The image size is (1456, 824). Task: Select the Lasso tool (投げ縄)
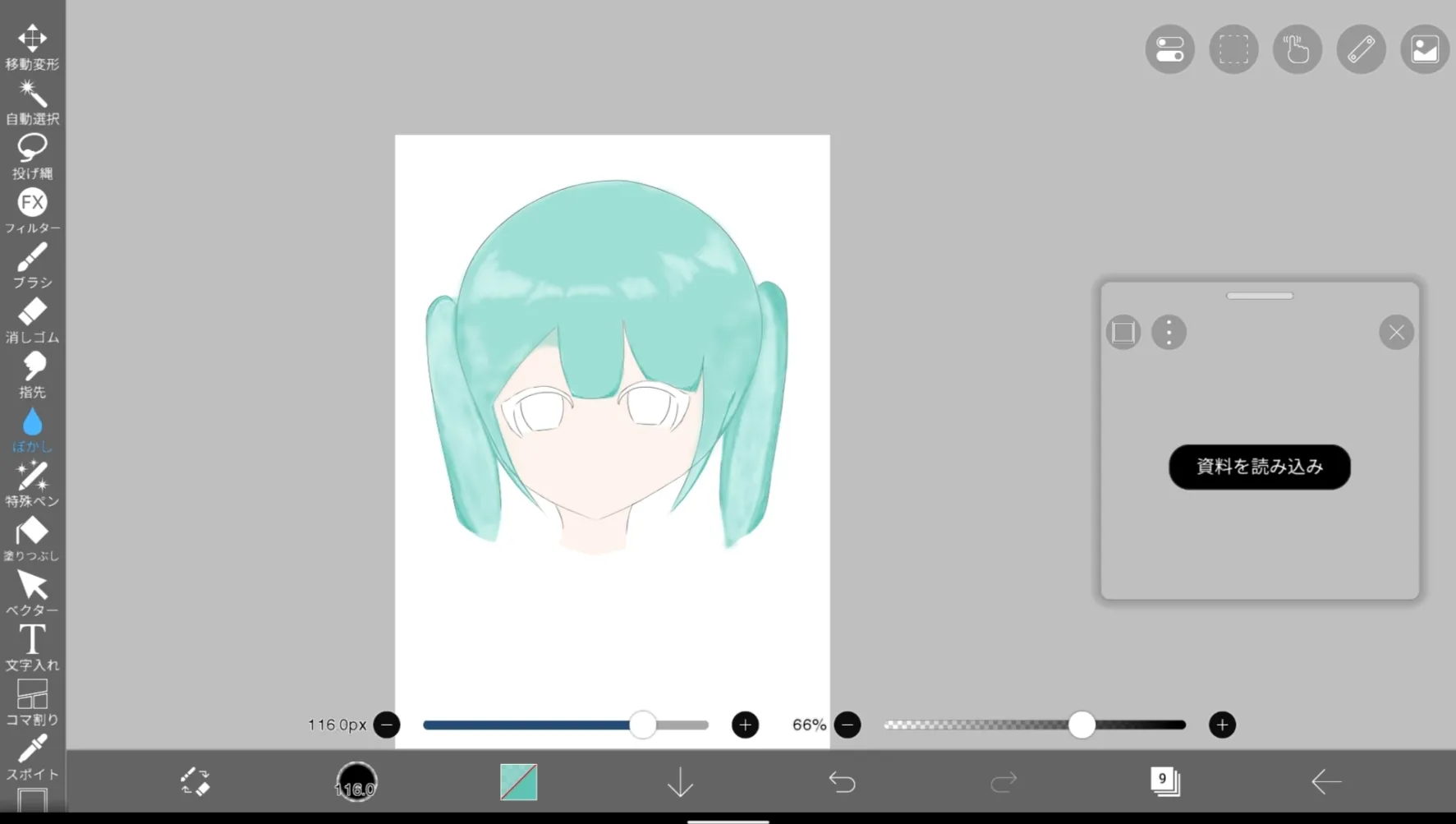[x=32, y=156]
